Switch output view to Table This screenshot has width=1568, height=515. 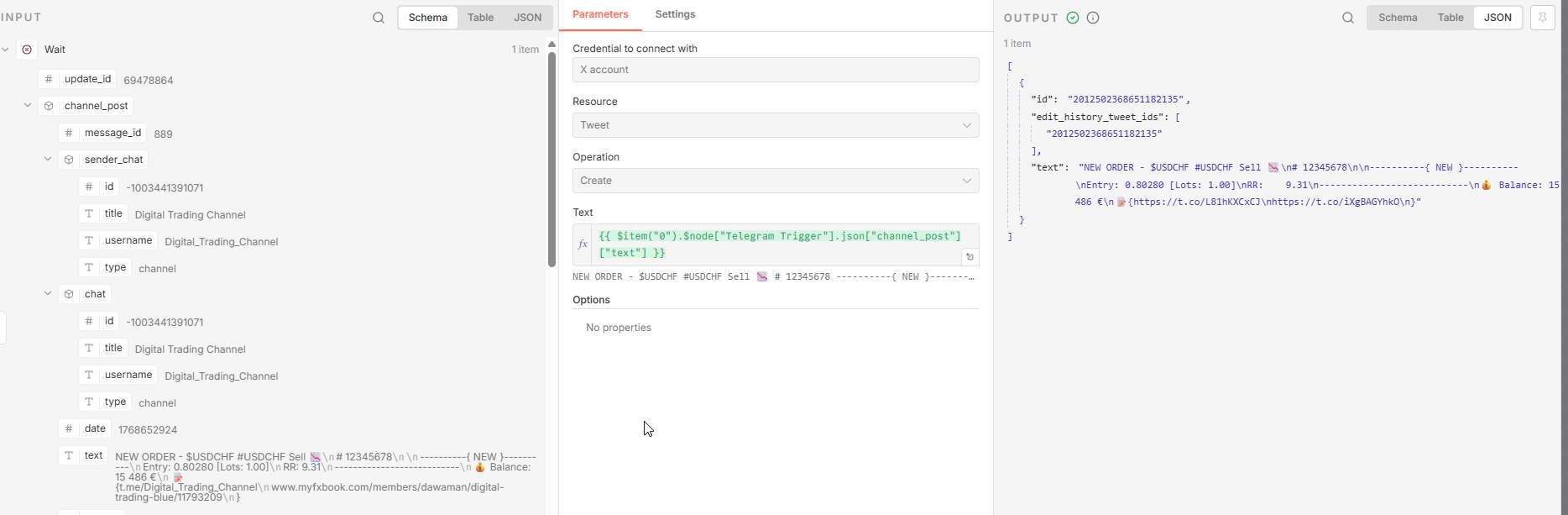coord(1450,18)
